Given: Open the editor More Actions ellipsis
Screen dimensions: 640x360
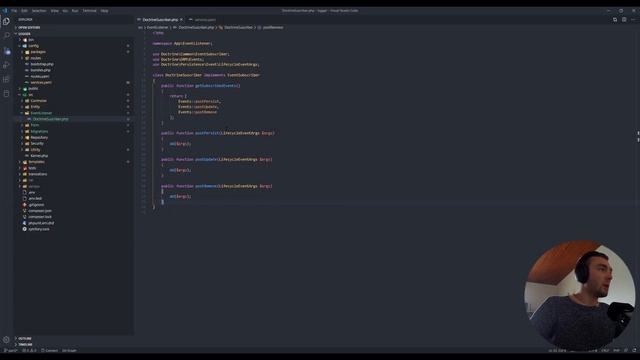Looking at the screenshot, I should tap(633, 20).
